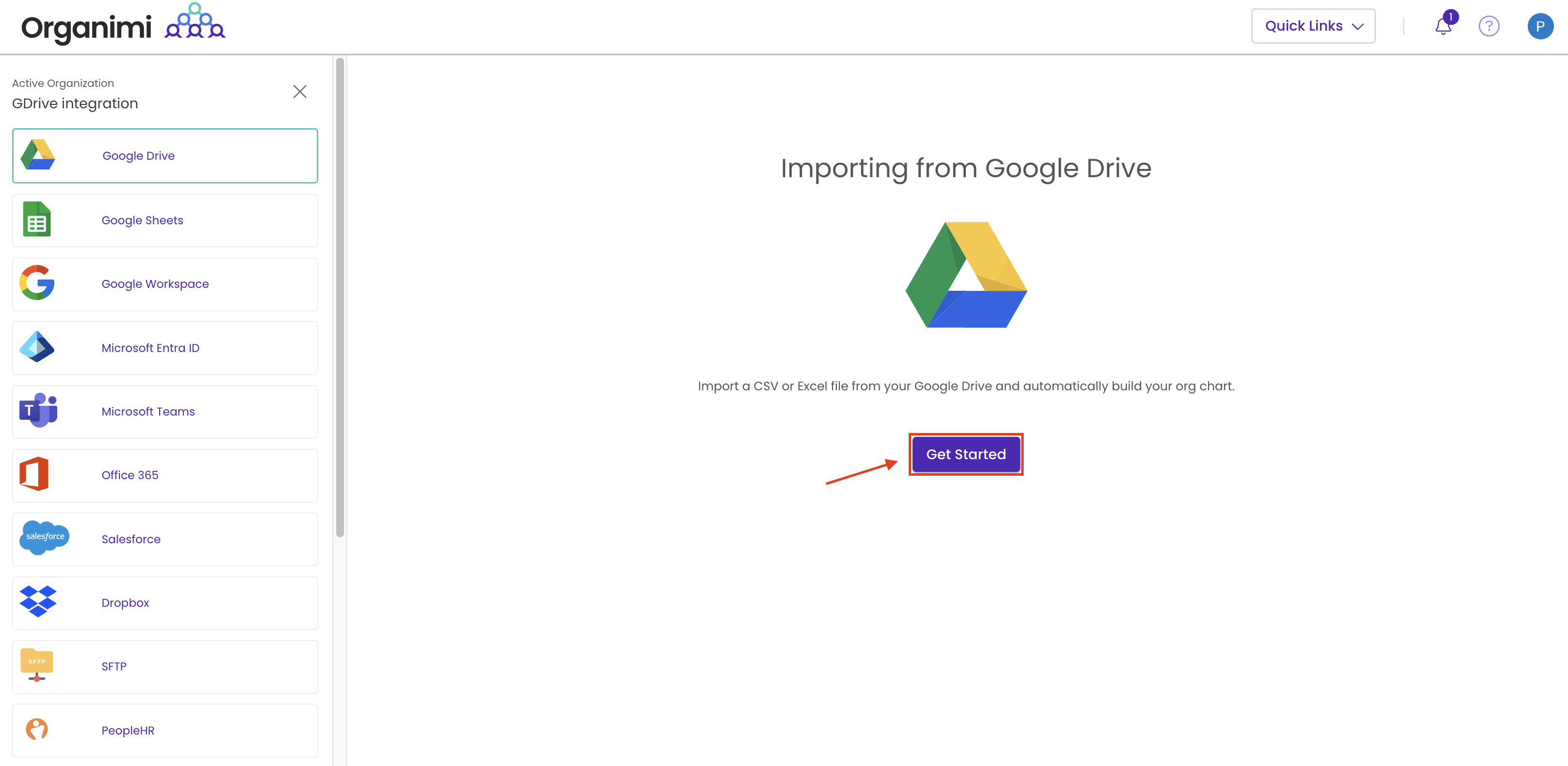Click the Get Started button
This screenshot has width=1568, height=766.
966,454
